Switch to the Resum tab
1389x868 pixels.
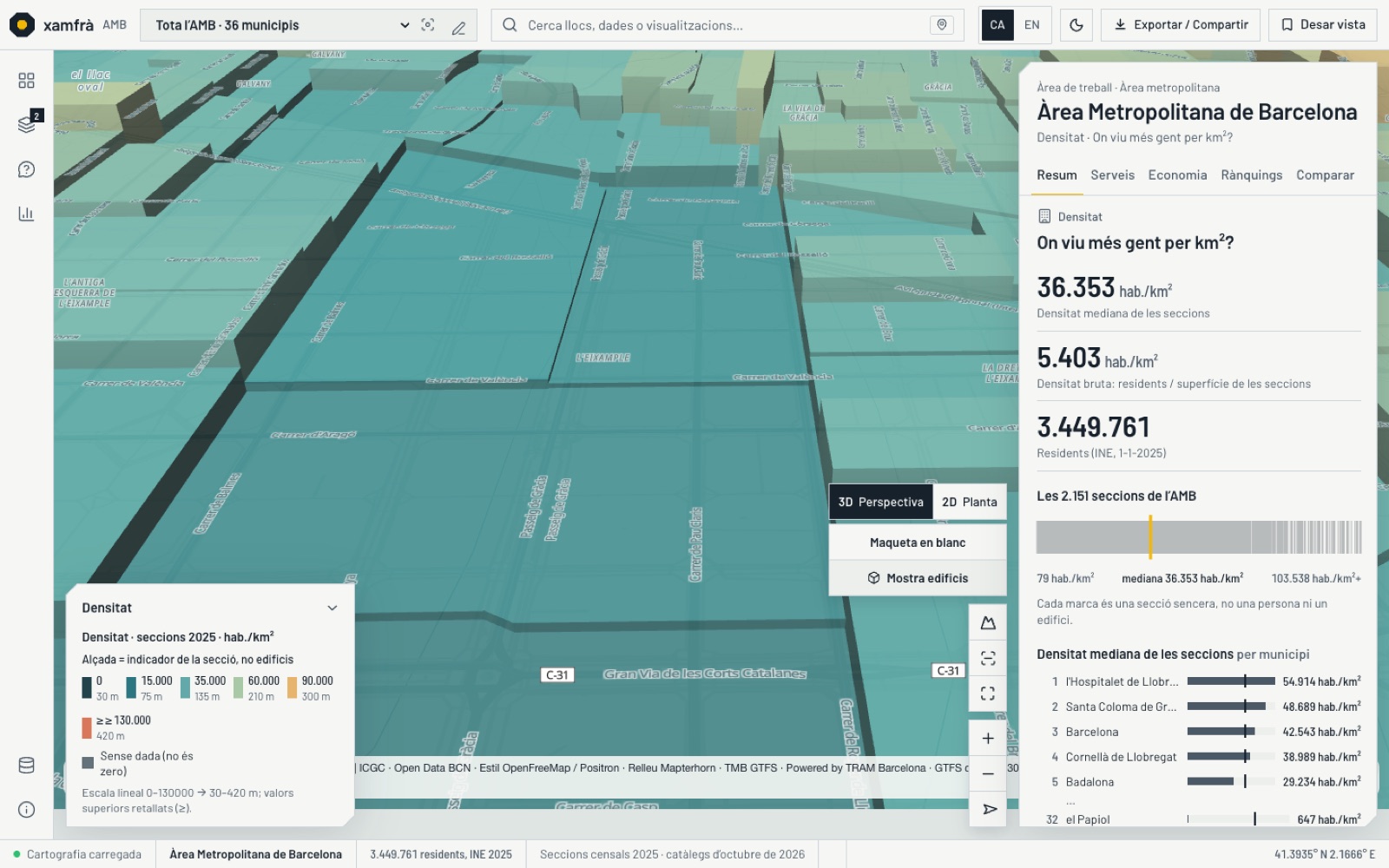click(x=1057, y=175)
